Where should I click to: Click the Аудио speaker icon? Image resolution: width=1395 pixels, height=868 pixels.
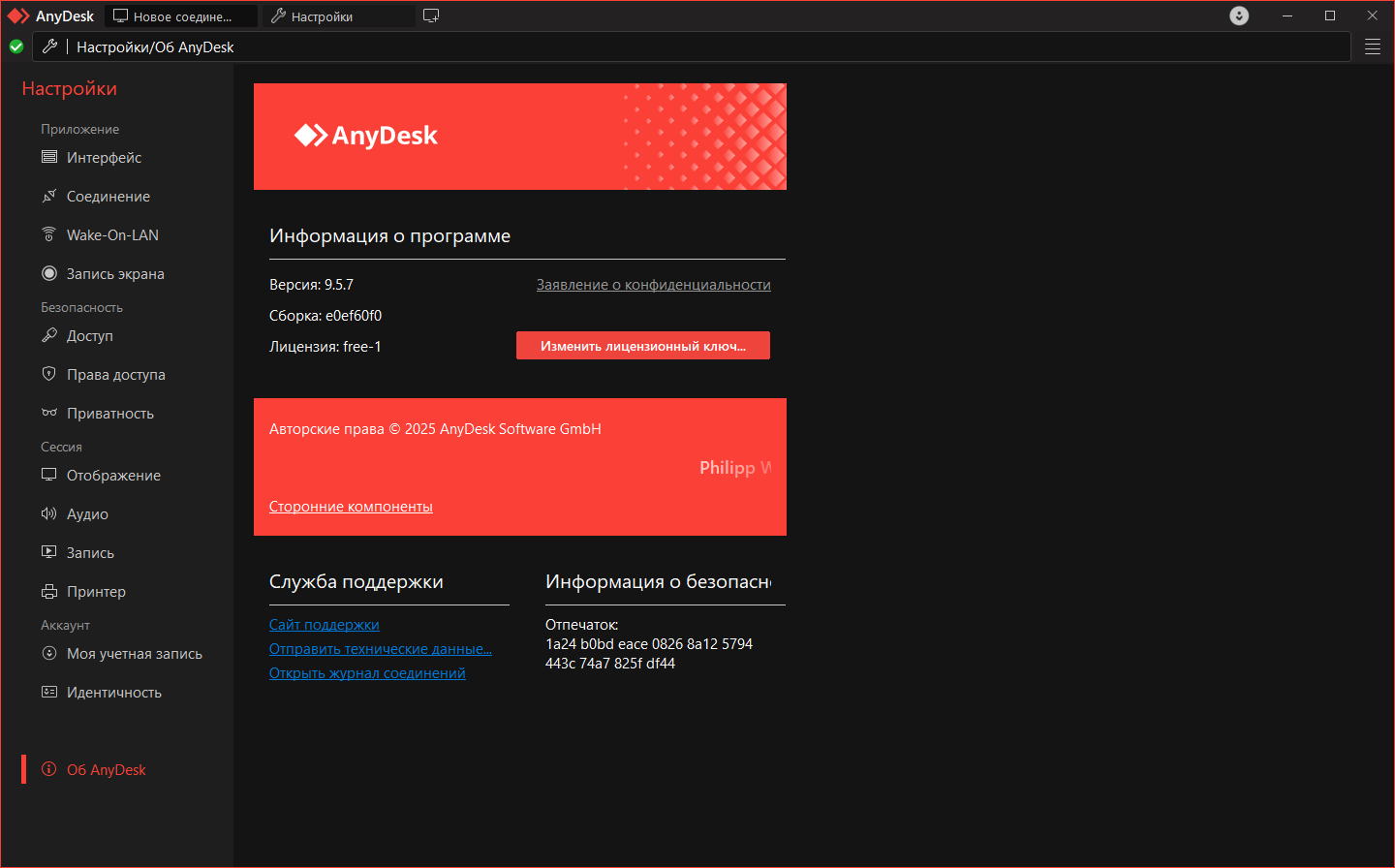tap(49, 513)
